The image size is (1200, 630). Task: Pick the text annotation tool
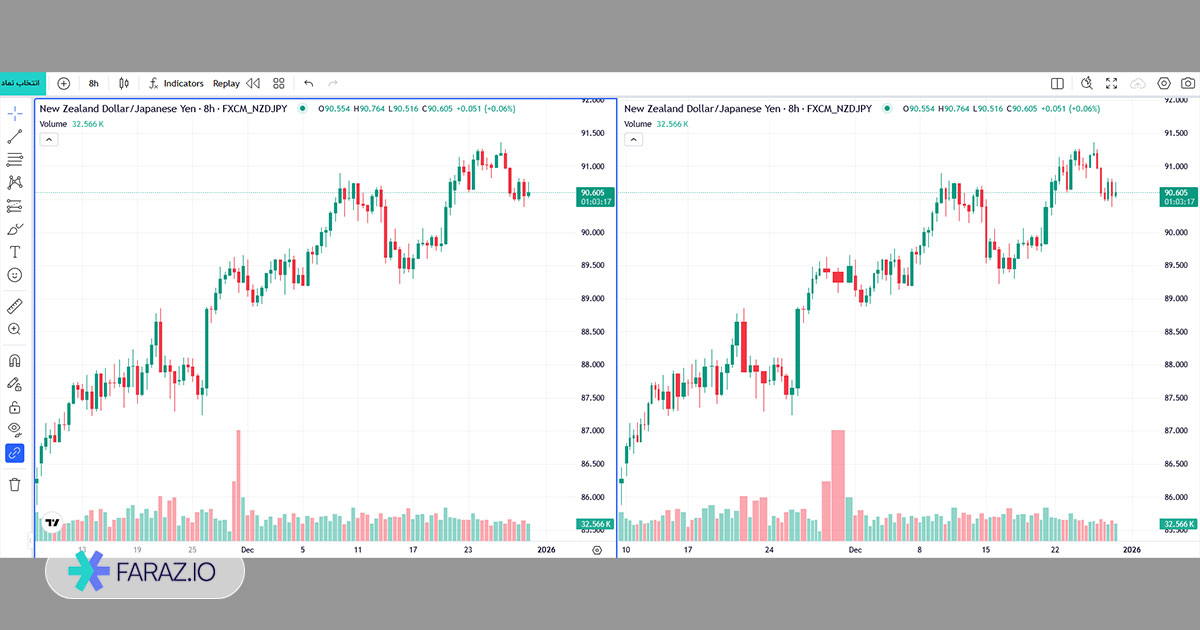tap(15, 252)
